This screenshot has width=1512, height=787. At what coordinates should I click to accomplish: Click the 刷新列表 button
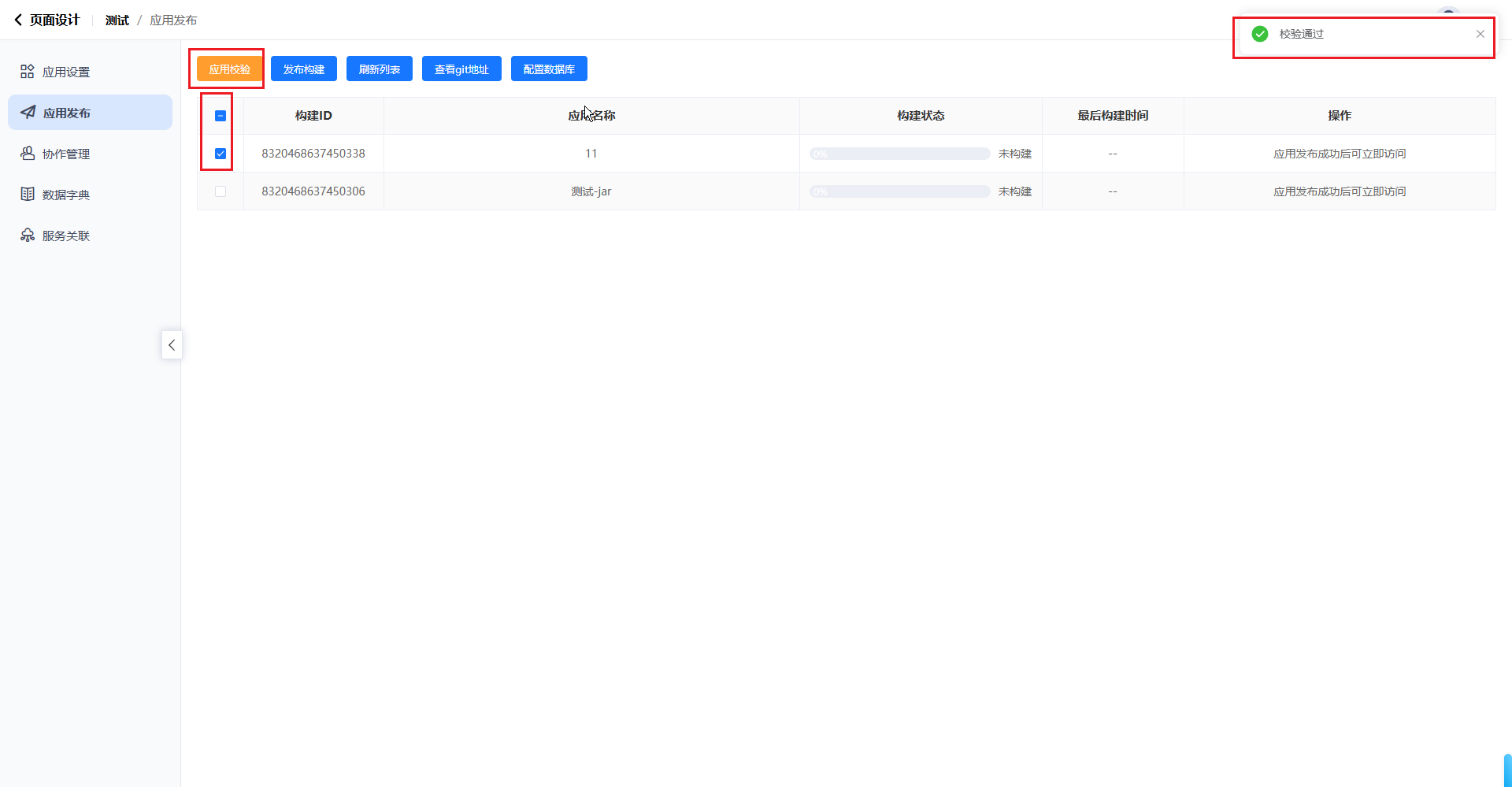(x=380, y=69)
